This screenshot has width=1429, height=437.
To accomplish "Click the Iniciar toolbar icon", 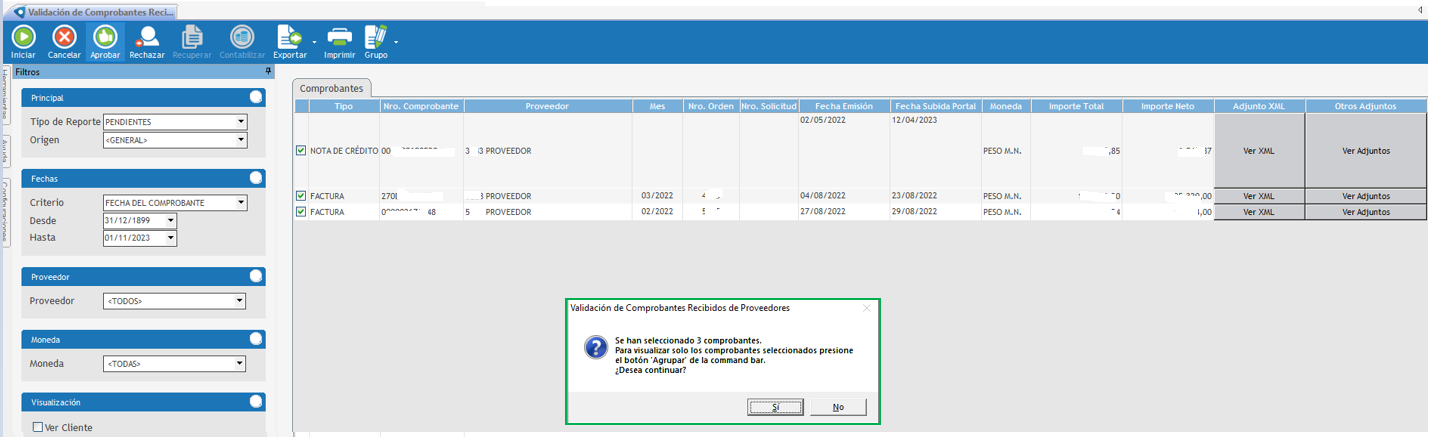I will pos(23,37).
